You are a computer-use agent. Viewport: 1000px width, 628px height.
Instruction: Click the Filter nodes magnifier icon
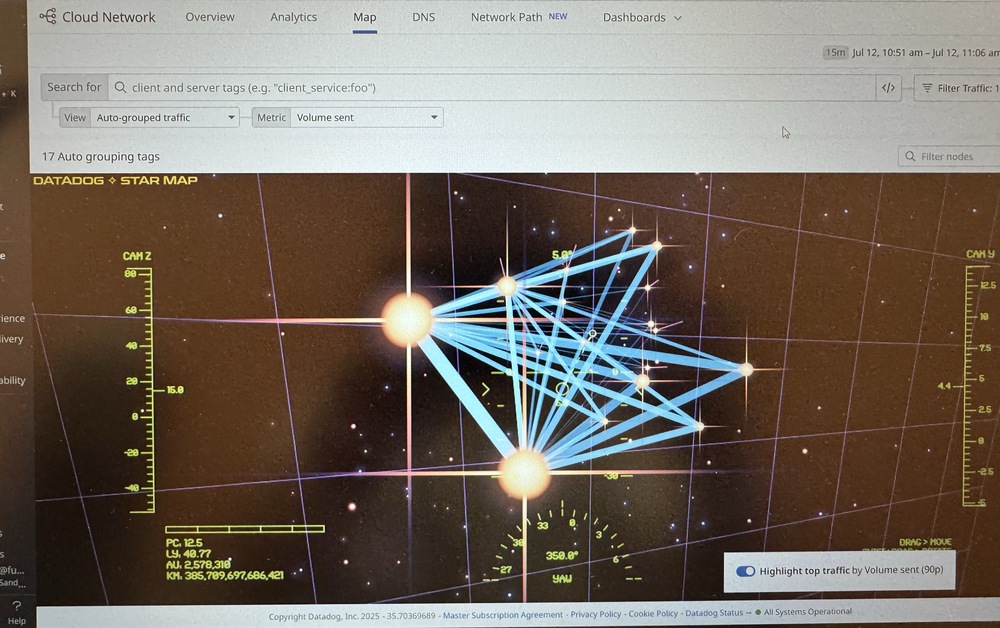[910, 156]
